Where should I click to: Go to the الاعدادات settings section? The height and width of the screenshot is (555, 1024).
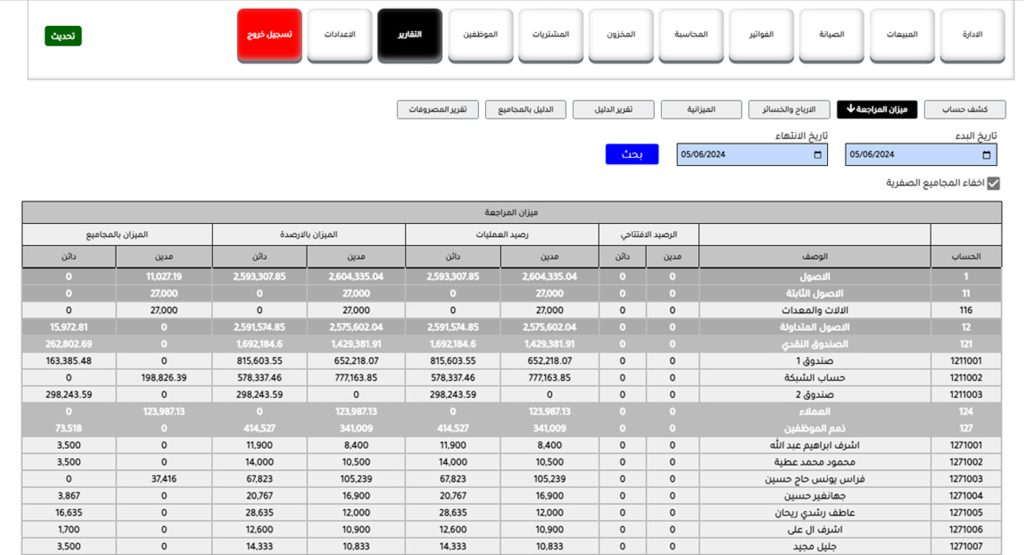(339, 35)
